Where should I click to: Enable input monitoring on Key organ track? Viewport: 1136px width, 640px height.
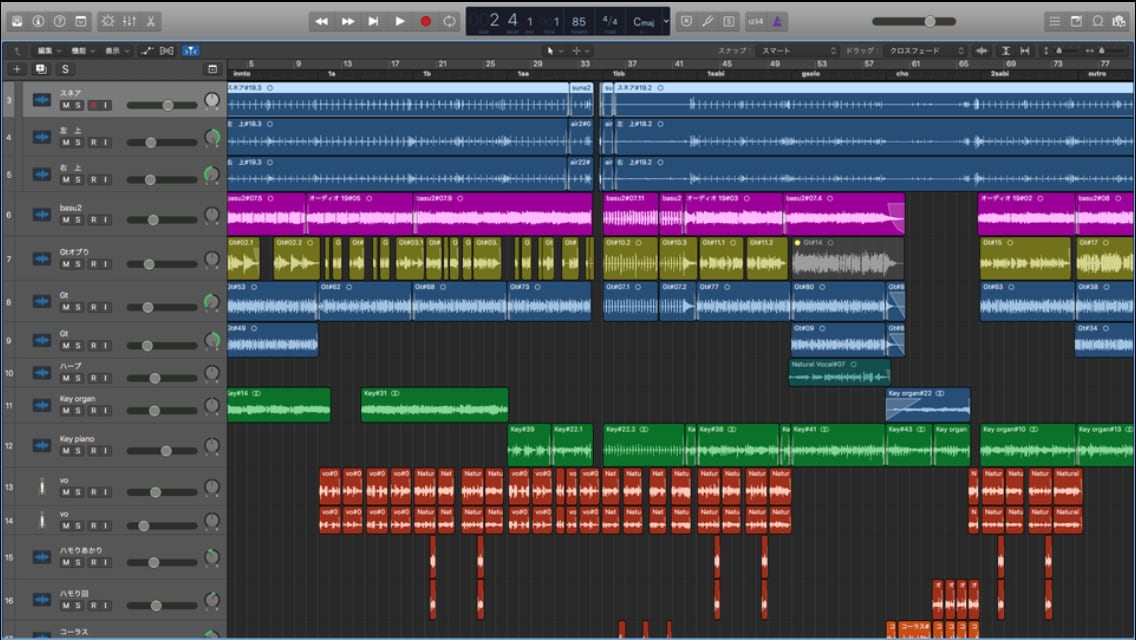(x=106, y=410)
